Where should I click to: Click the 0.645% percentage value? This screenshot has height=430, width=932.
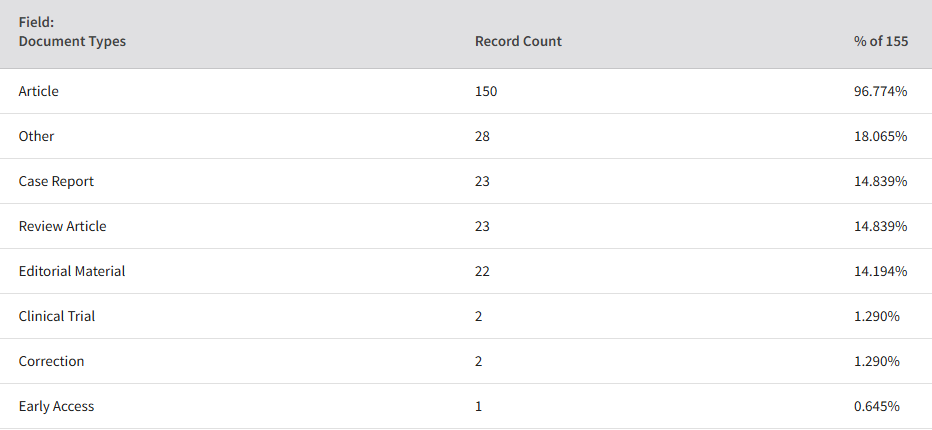click(877, 406)
